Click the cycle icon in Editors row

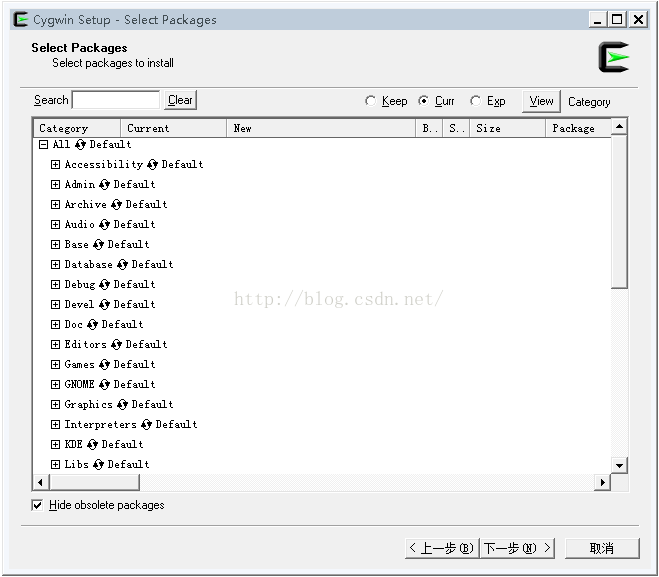click(116, 345)
